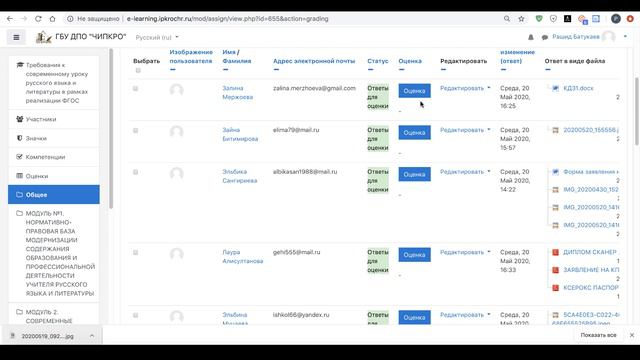The height and width of the screenshot is (360, 640).
Task: Select the Общее section in sidebar
Action: click(53, 195)
